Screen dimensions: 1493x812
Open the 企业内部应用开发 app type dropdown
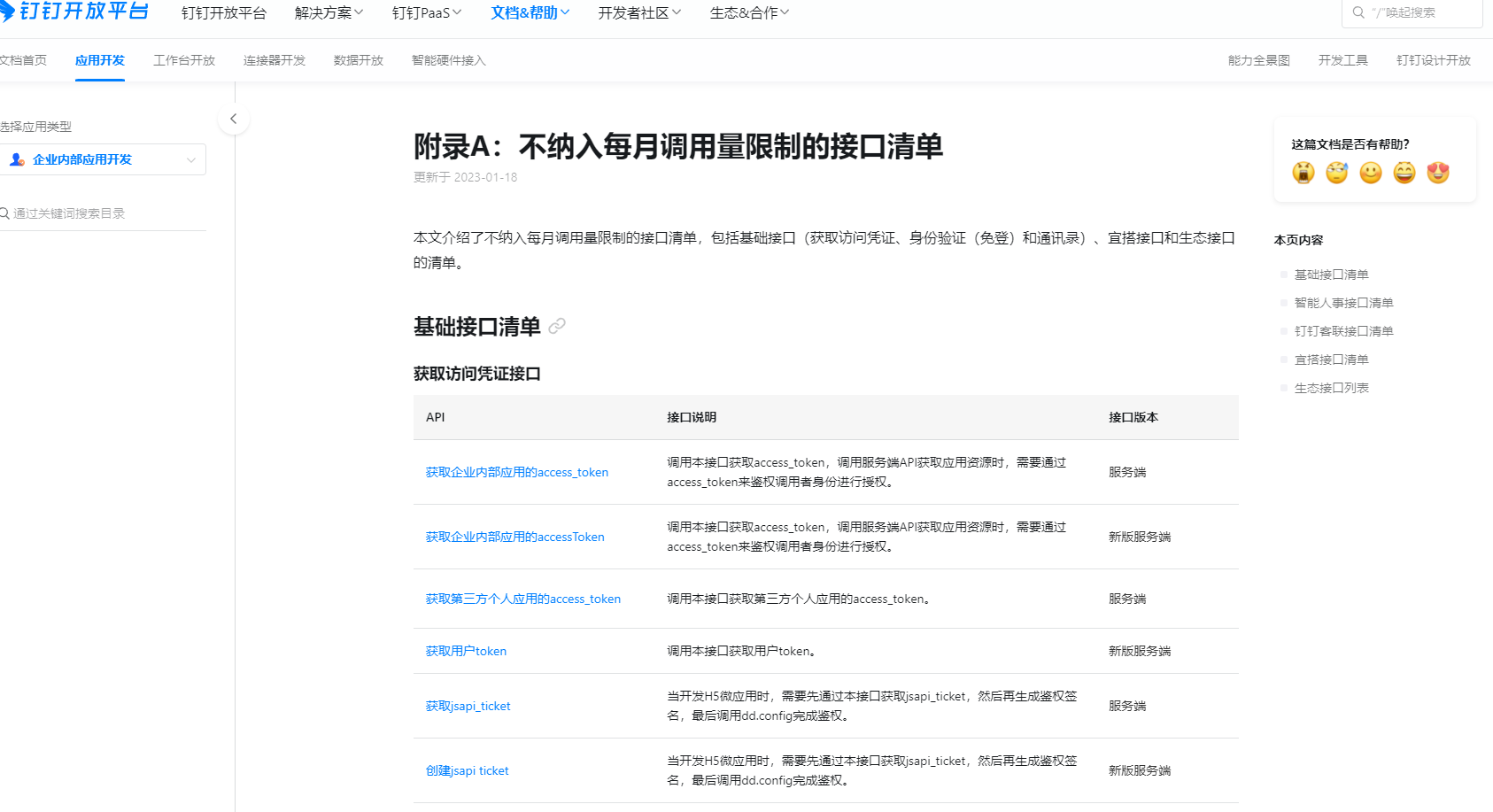(x=102, y=159)
